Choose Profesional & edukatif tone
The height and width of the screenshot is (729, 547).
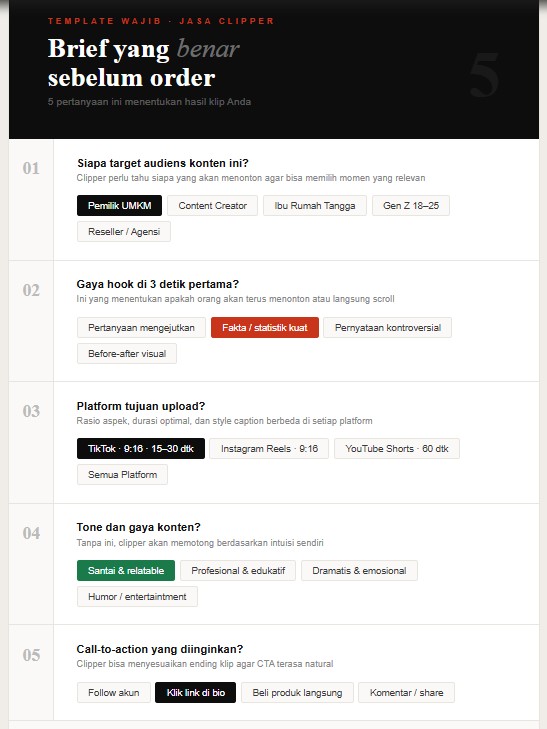238,570
